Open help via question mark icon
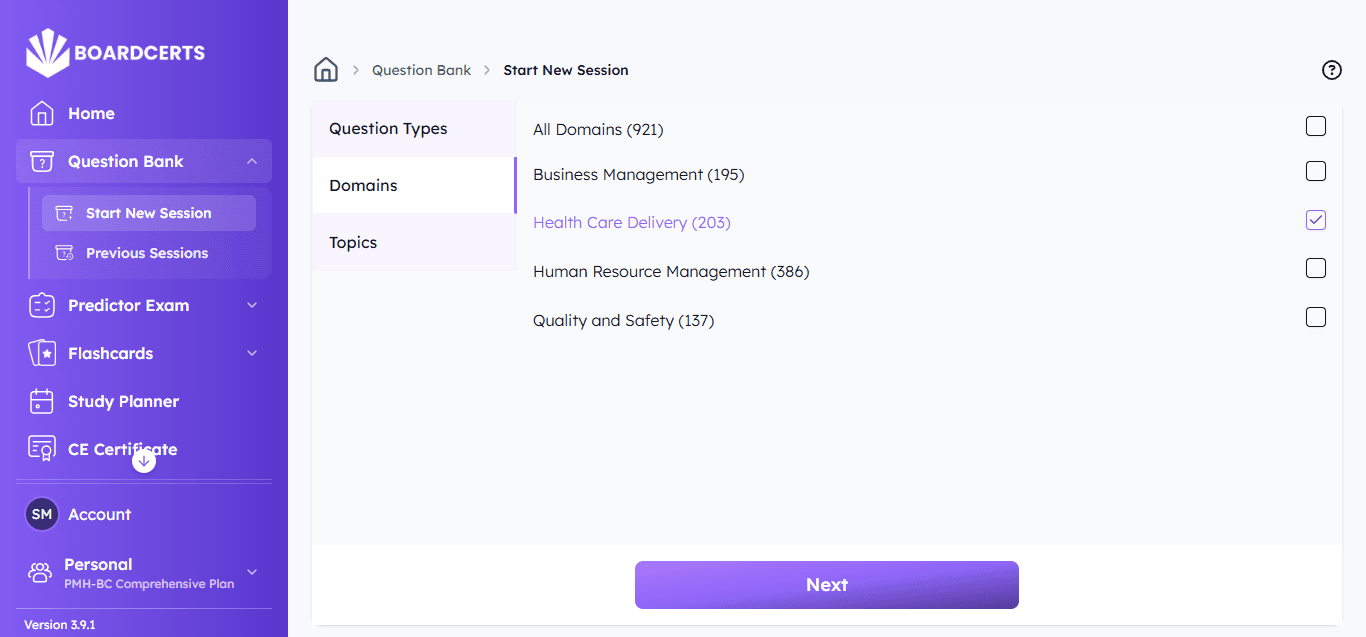Viewport: 1366px width, 637px height. [x=1331, y=70]
